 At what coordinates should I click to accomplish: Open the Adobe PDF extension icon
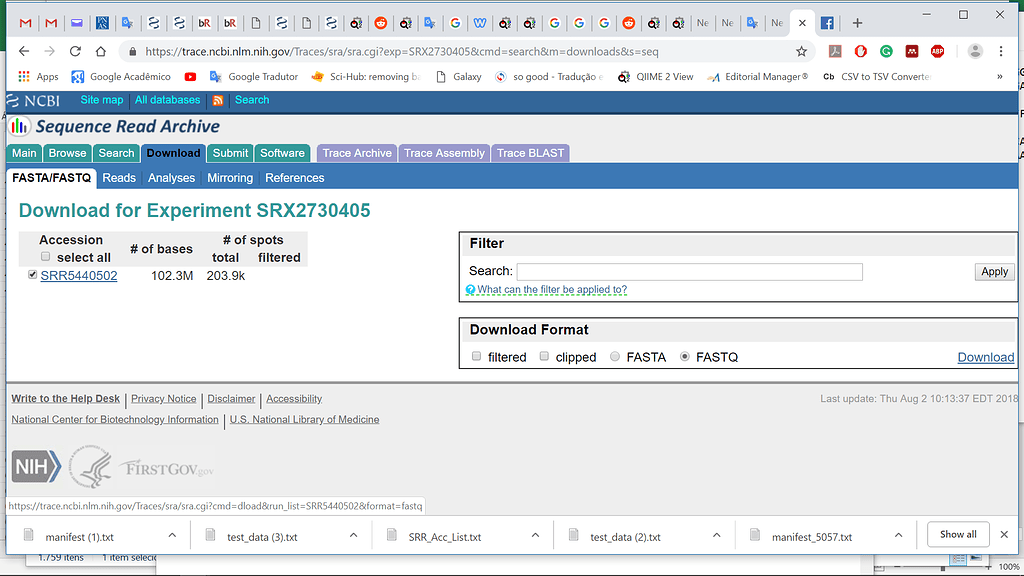click(835, 52)
